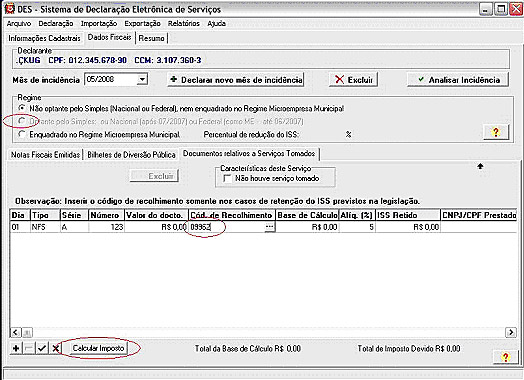The height and width of the screenshot is (380, 524).
Task: Open the Ajuda menu
Action: coord(216,24)
